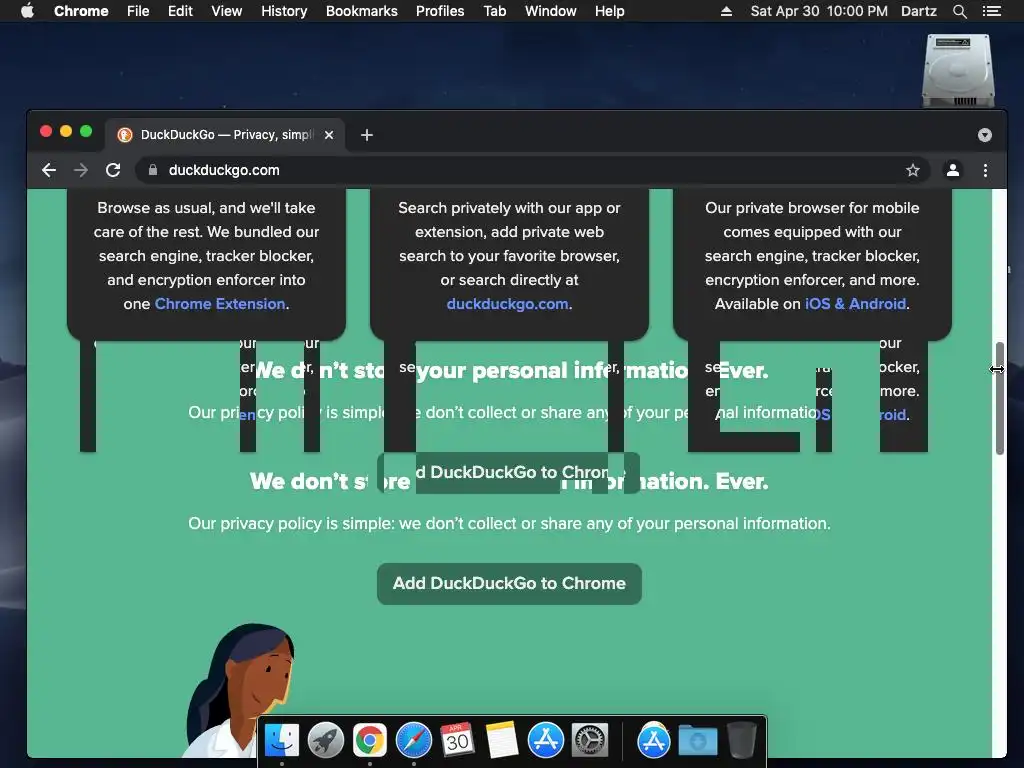The width and height of the screenshot is (1024, 768).
Task: Click the woman illustration on the page
Action: [x=239, y=690]
